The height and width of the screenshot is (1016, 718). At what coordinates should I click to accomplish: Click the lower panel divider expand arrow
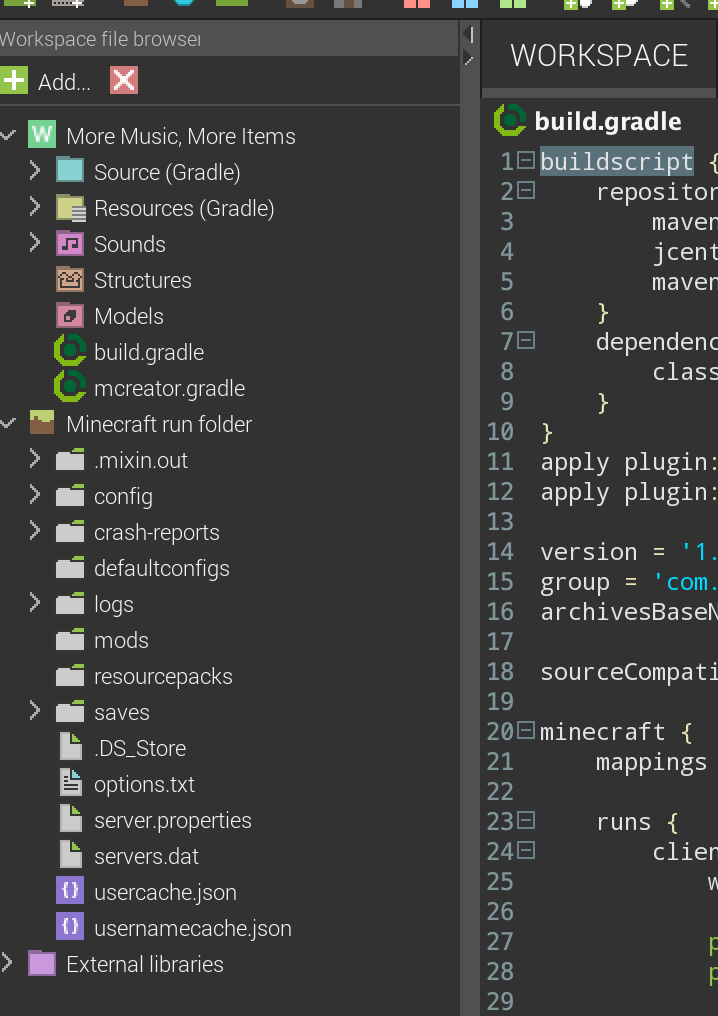469,60
